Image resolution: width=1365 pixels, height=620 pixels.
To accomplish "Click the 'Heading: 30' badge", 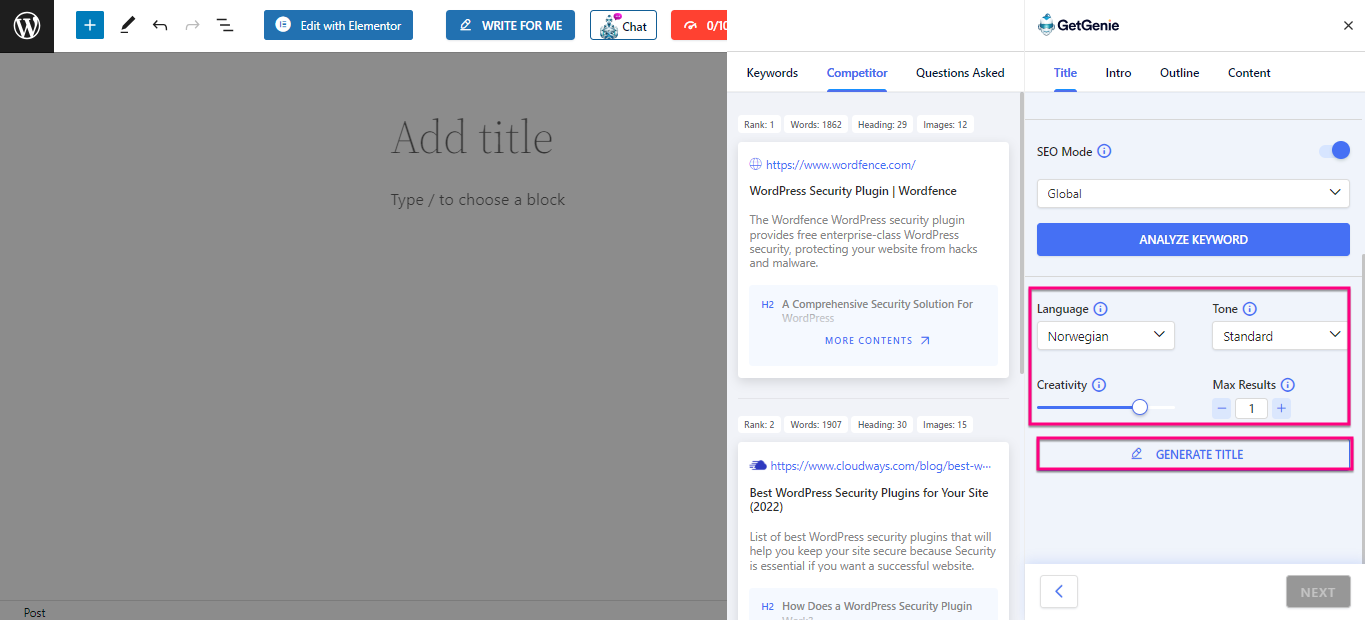I will click(x=882, y=425).
